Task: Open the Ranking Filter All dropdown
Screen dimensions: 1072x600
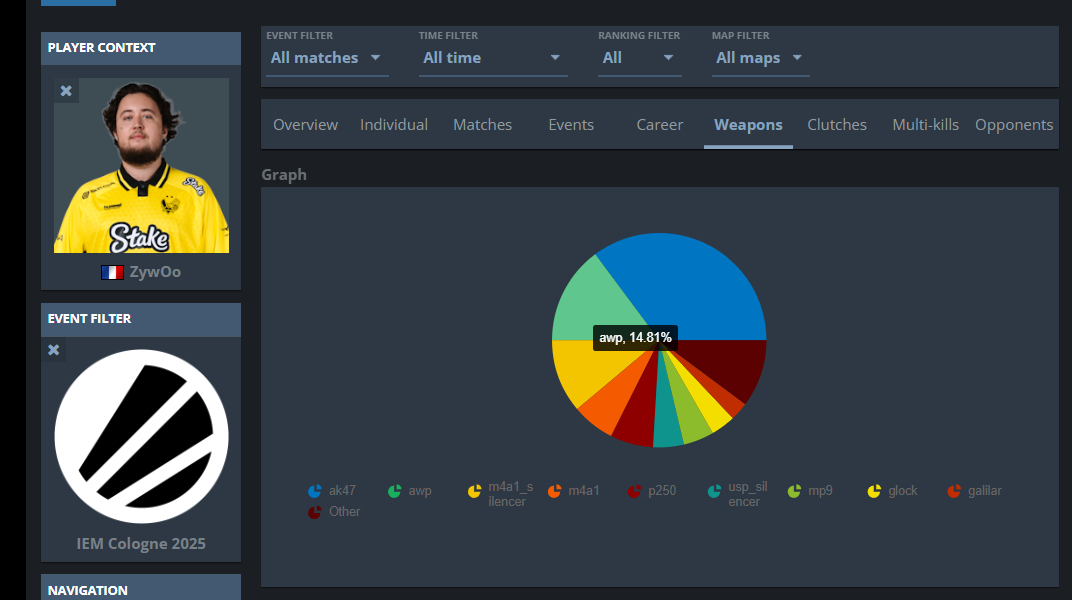Action: [x=639, y=58]
